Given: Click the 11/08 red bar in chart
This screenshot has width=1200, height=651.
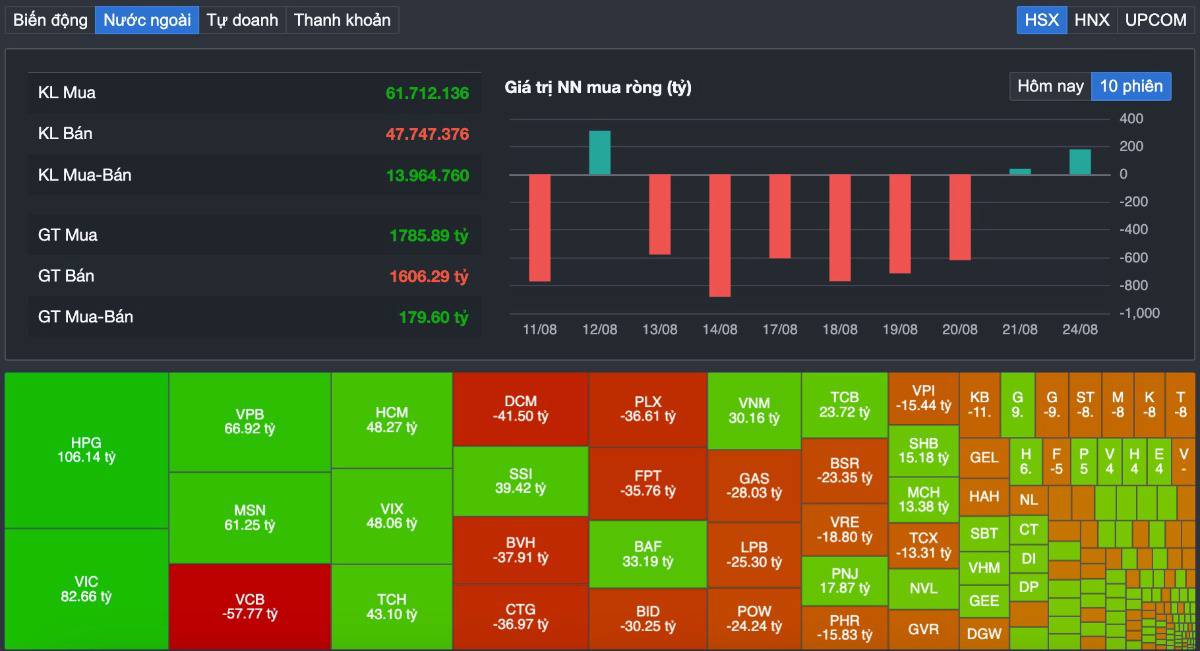Looking at the screenshot, I should coord(540,228).
